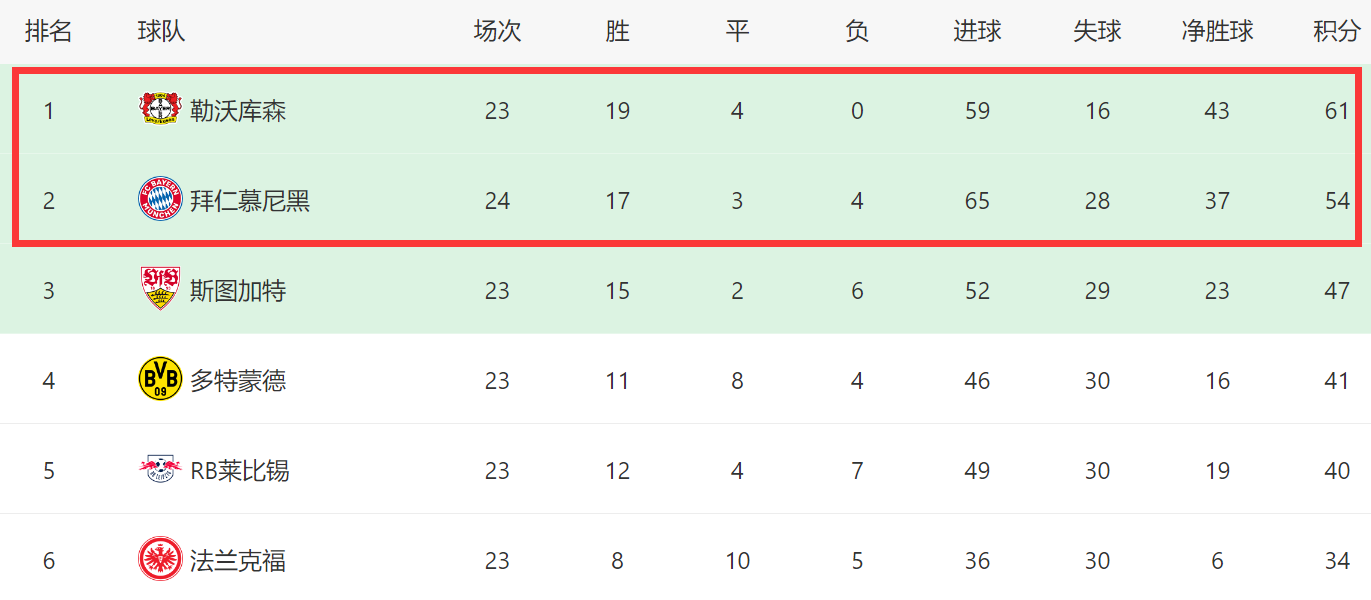Click the 失球 column header

pos(1097,31)
